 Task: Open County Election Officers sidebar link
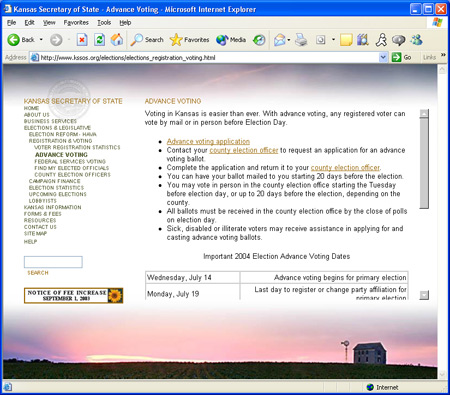coord(72,175)
